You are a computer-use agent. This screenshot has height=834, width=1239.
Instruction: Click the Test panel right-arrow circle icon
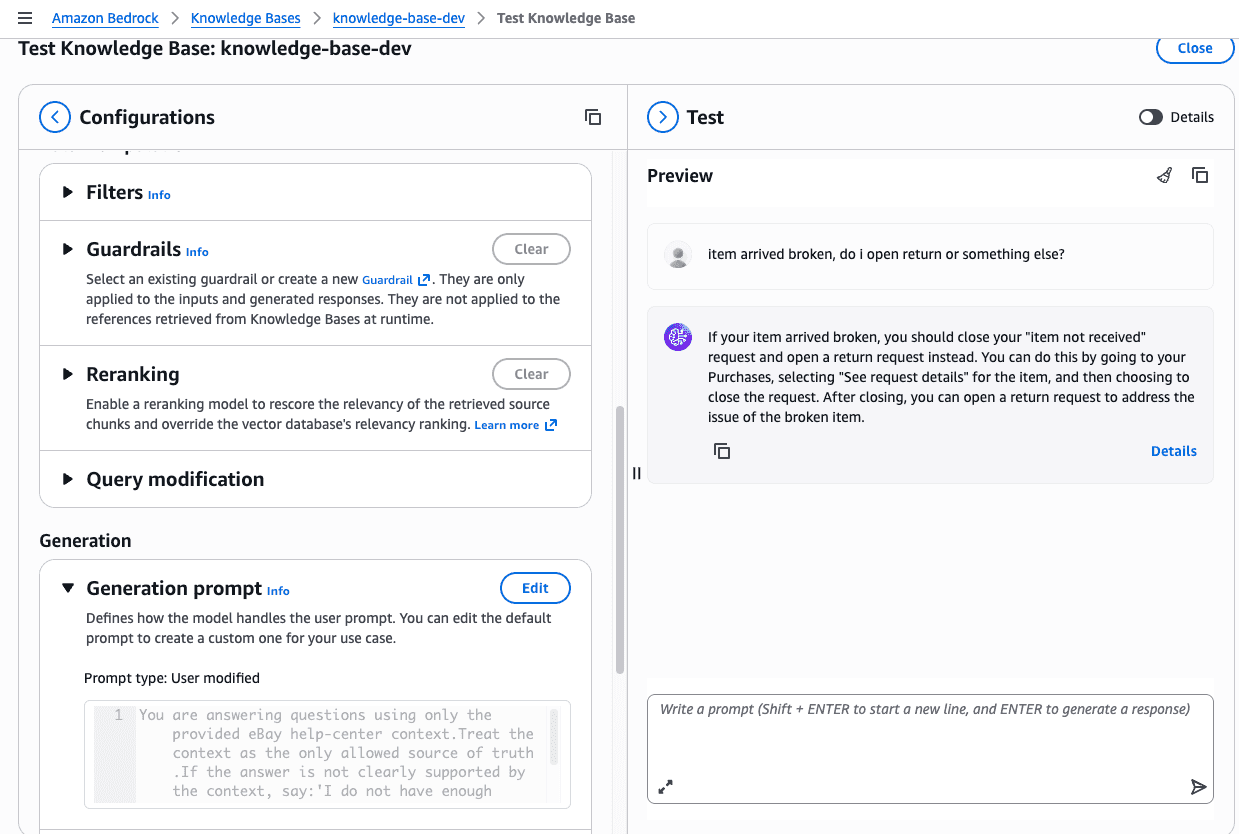coord(662,117)
